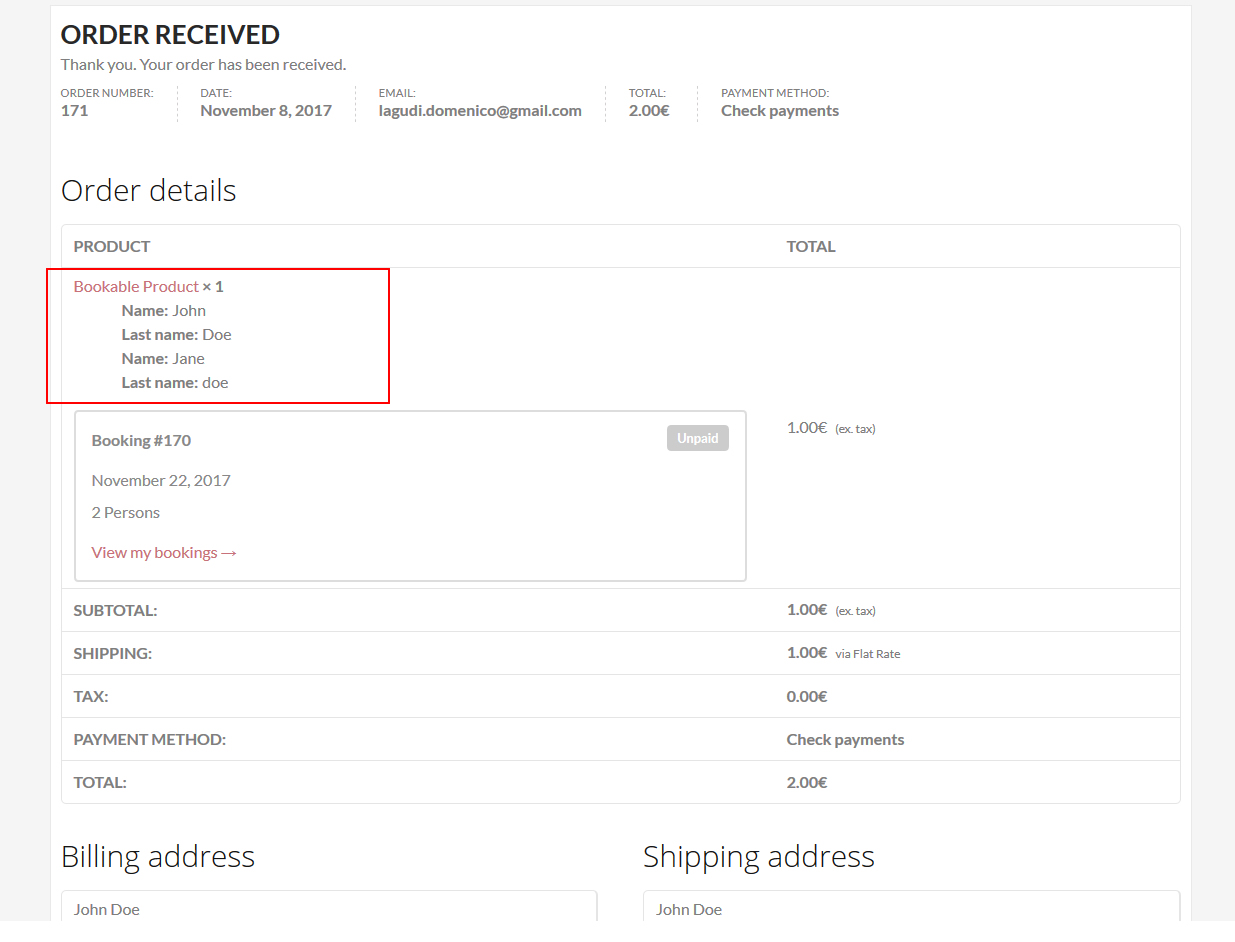The width and height of the screenshot is (1235, 942).
Task: Open the Bookable Product link
Action: [136, 287]
